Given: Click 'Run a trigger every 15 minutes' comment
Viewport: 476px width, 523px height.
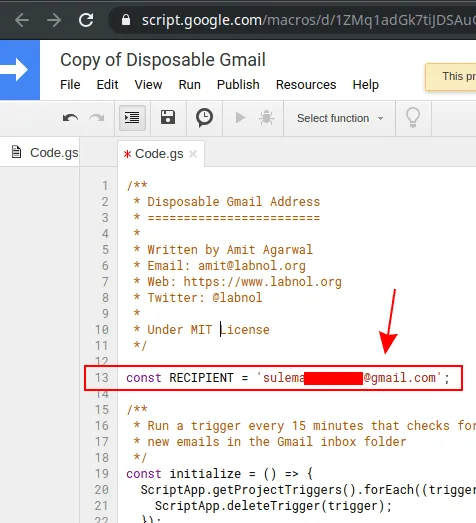Looking at the screenshot, I should [255, 426].
